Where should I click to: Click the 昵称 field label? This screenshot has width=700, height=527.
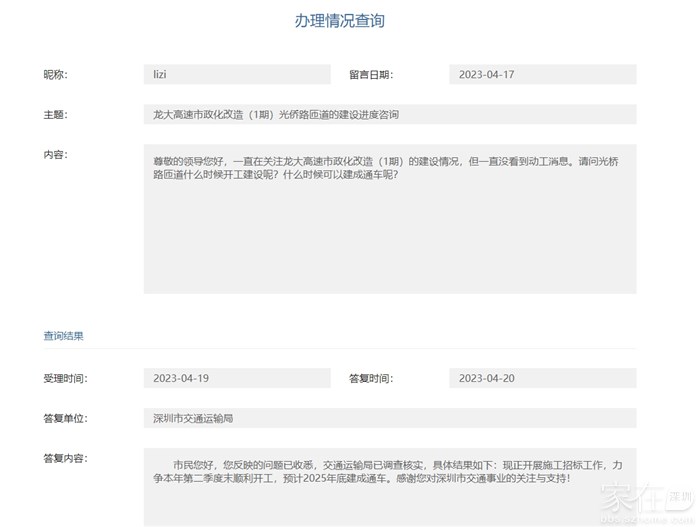coord(55,75)
